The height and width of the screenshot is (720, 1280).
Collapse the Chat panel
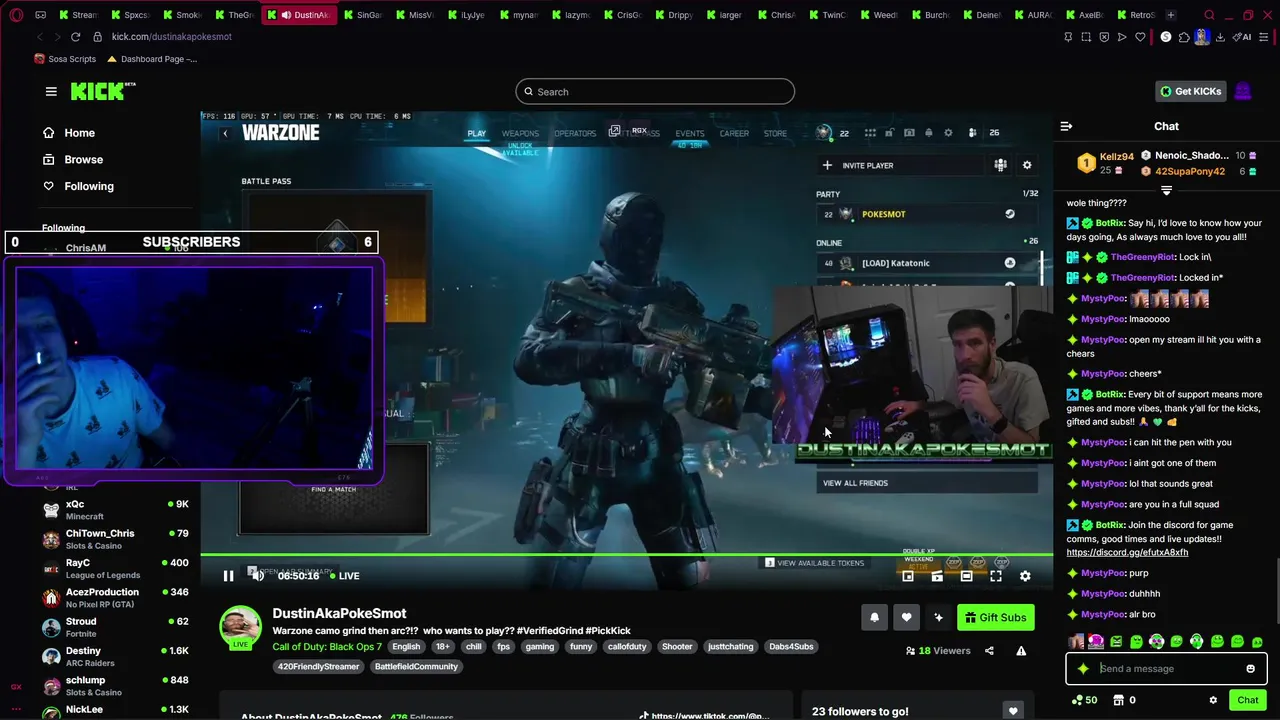click(1066, 126)
